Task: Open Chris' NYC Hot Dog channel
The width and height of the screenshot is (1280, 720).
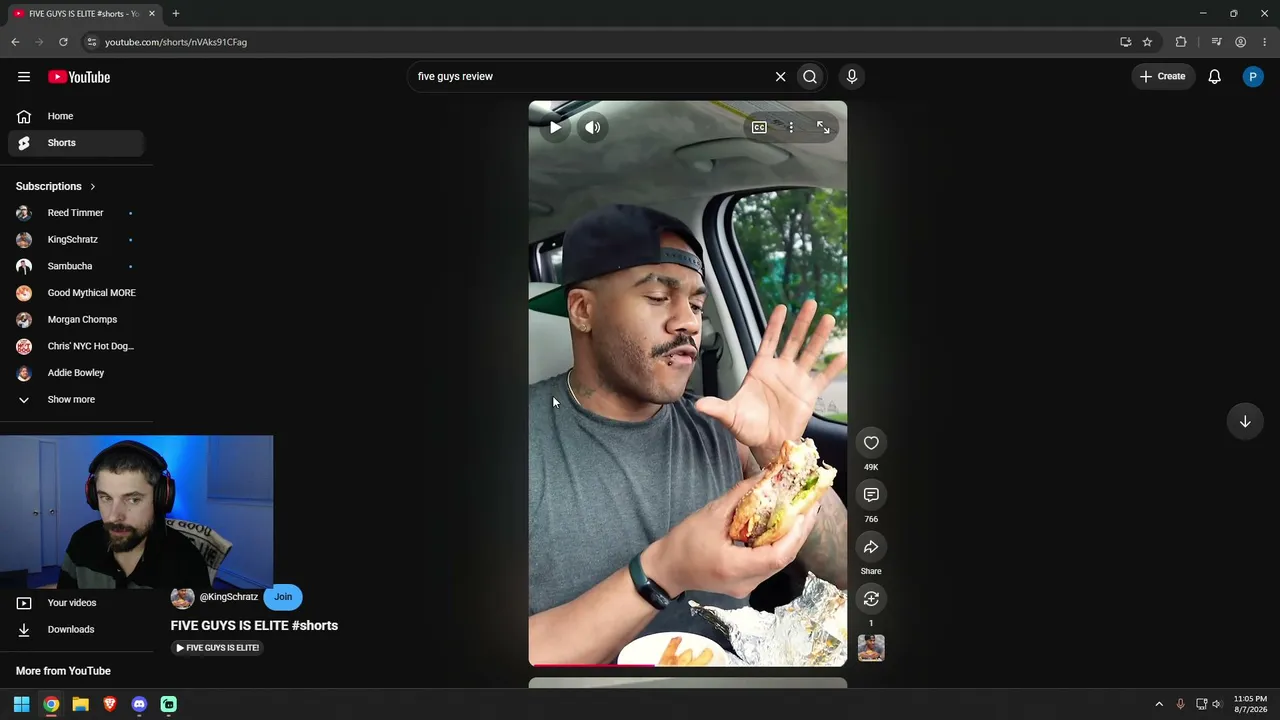Action: pos(76,347)
